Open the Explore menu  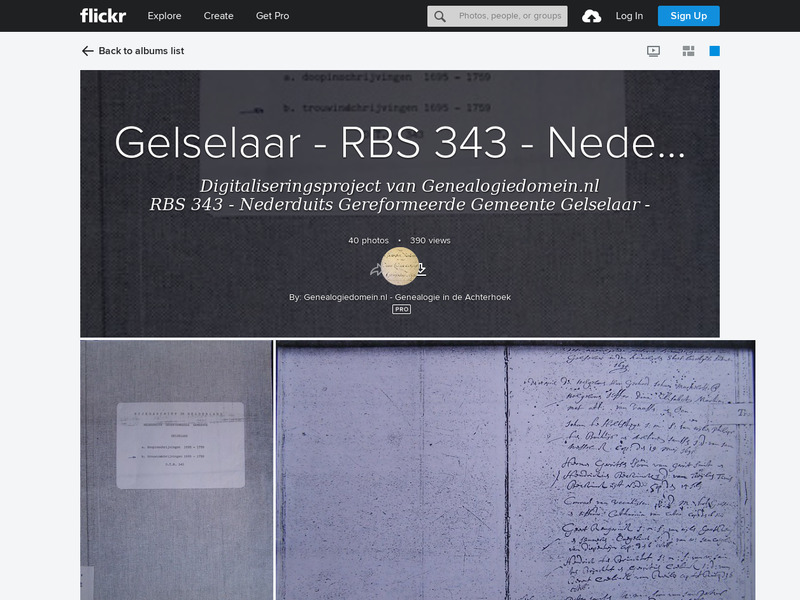point(164,16)
